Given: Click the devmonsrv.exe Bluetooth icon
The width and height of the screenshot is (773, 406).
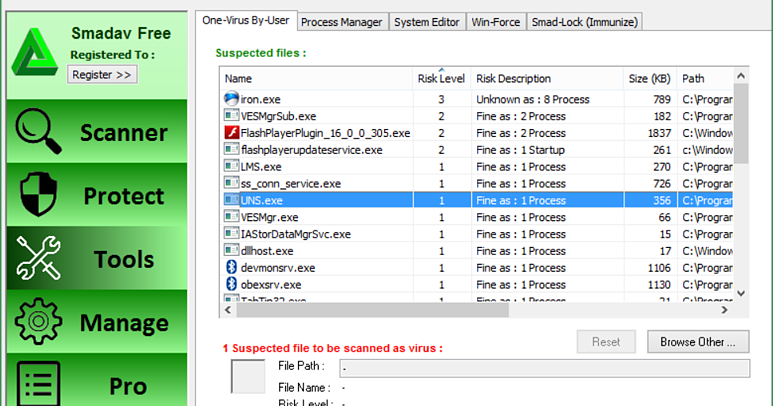Looking at the screenshot, I should coord(231,268).
